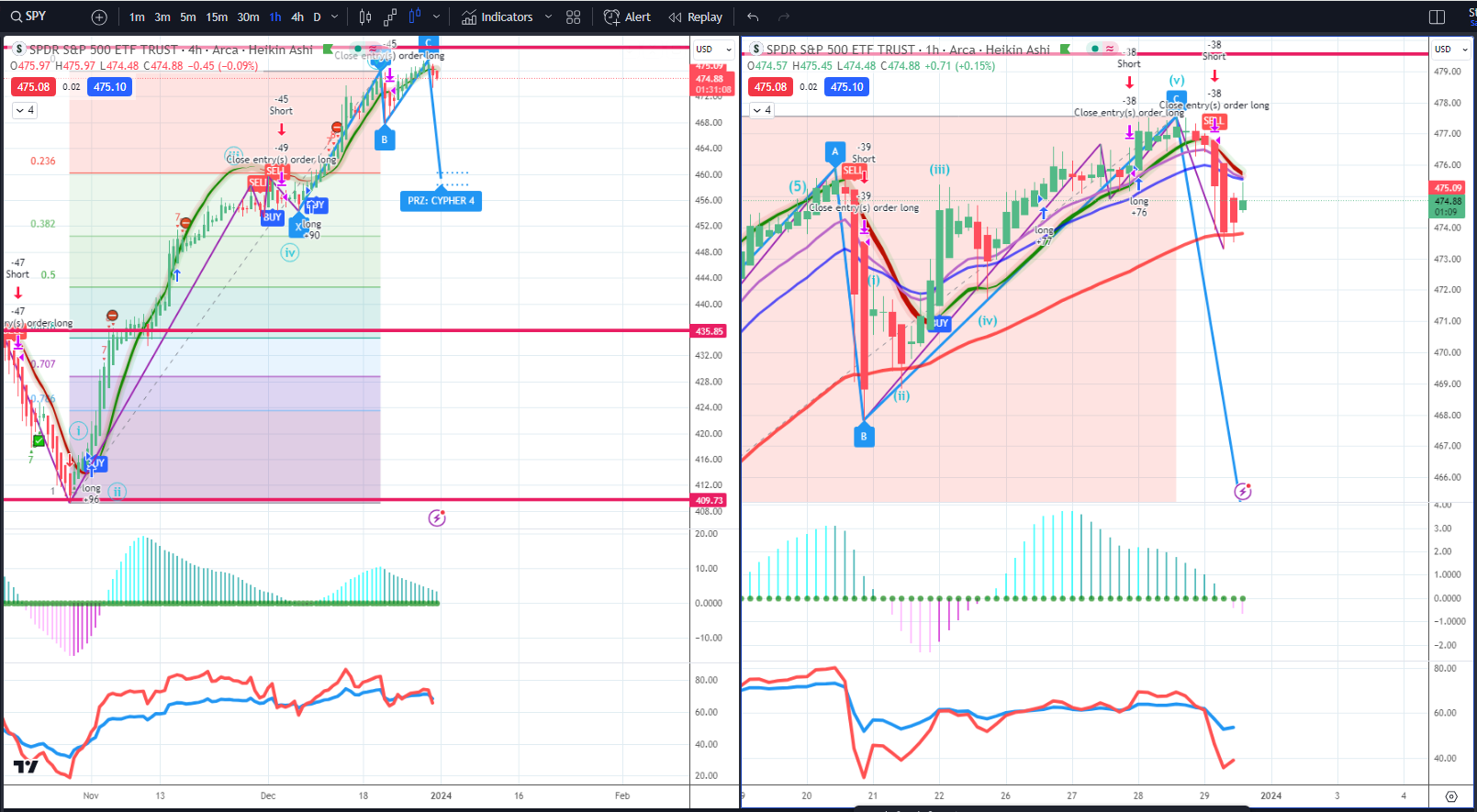Image resolution: width=1477 pixels, height=812 pixels.
Task: Click the 475.09 price label on 1h scale
Action: [1448, 188]
